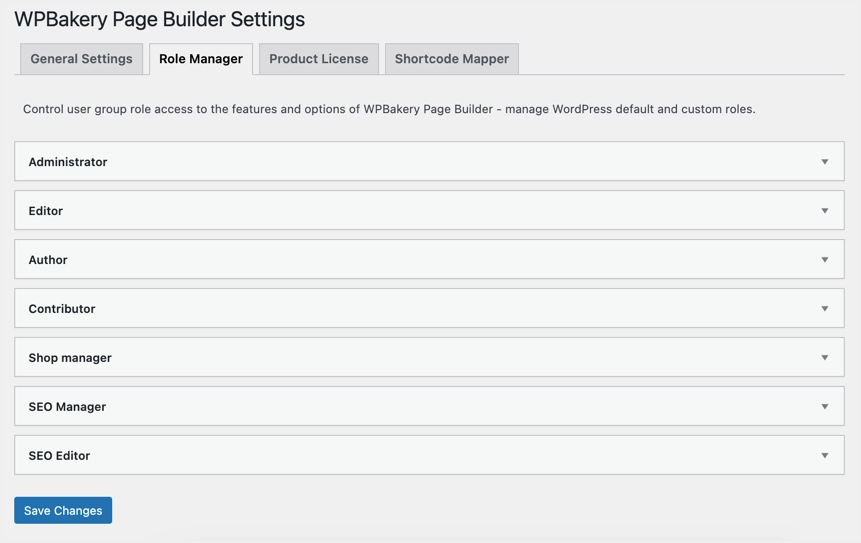Open the SEO Manager arrow icon
The width and height of the screenshot is (861, 543).
(x=825, y=407)
